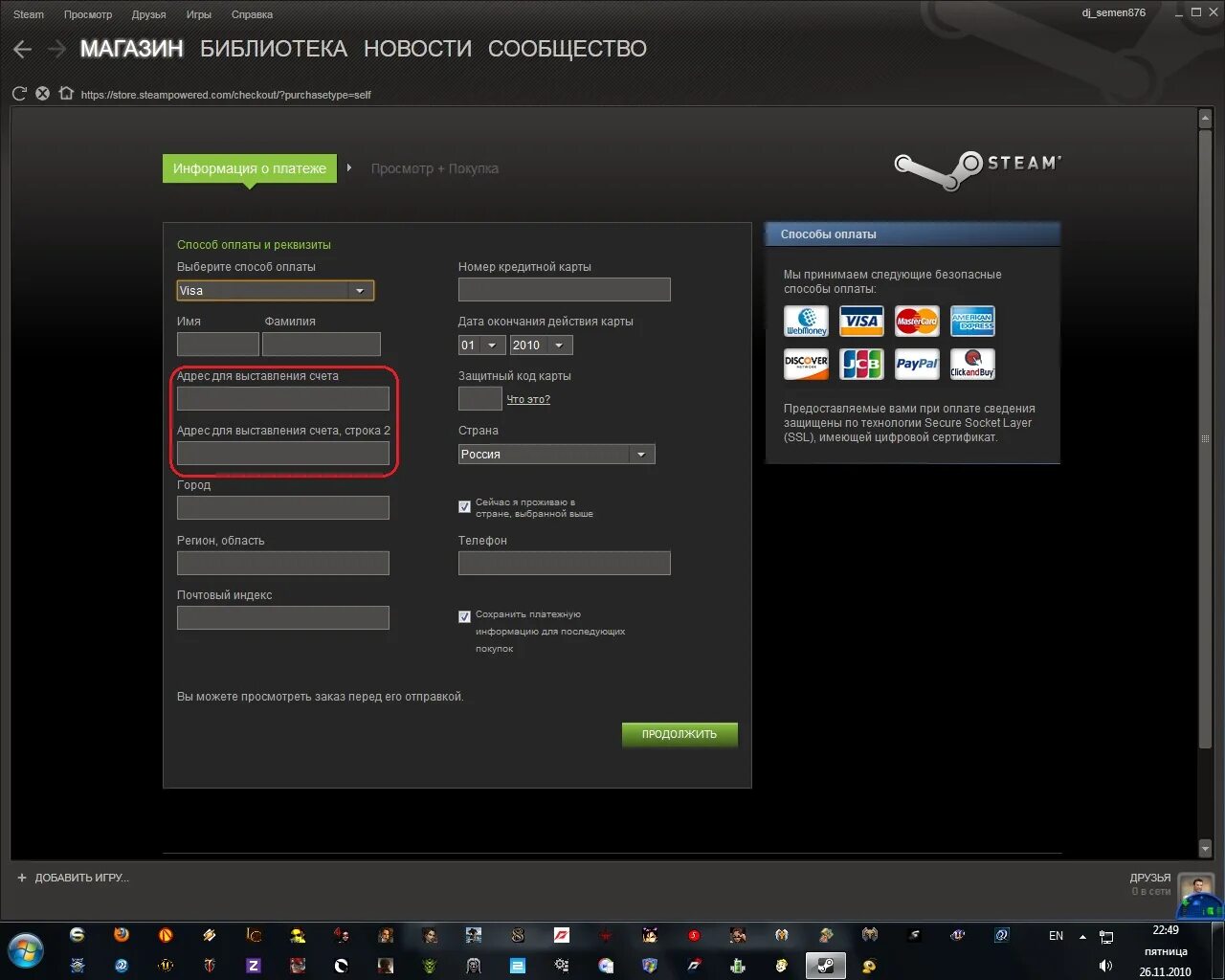Go forward with the right arrow
Image resolution: width=1225 pixels, height=980 pixels.
coord(56,49)
